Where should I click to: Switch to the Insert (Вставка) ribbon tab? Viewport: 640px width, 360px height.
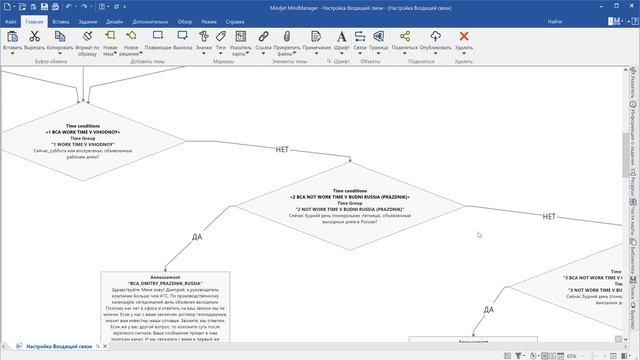pos(61,22)
